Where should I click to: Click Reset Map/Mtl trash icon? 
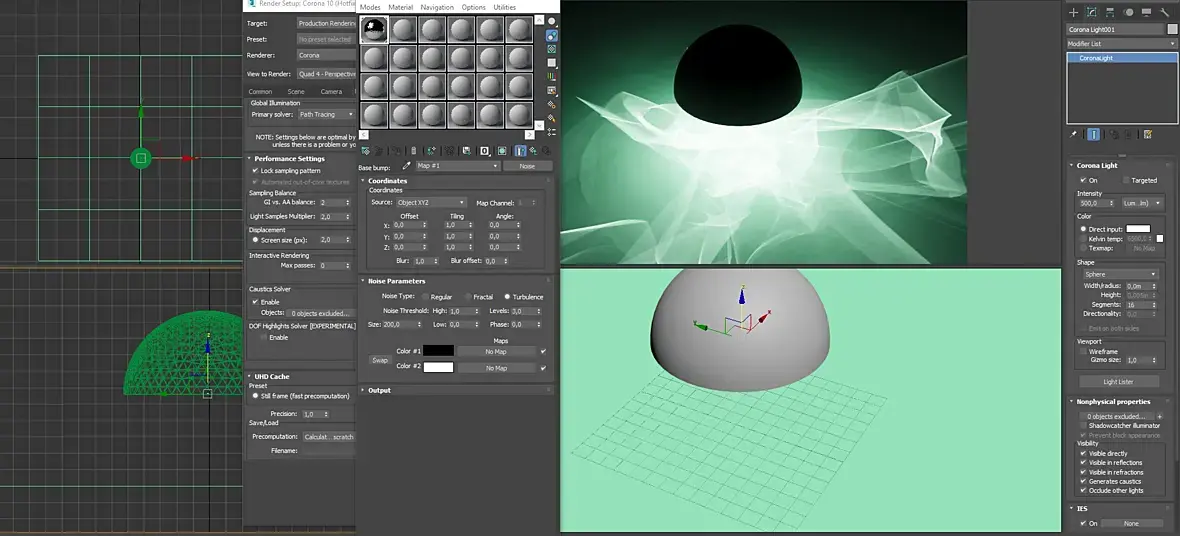pyautogui.click(x=414, y=151)
